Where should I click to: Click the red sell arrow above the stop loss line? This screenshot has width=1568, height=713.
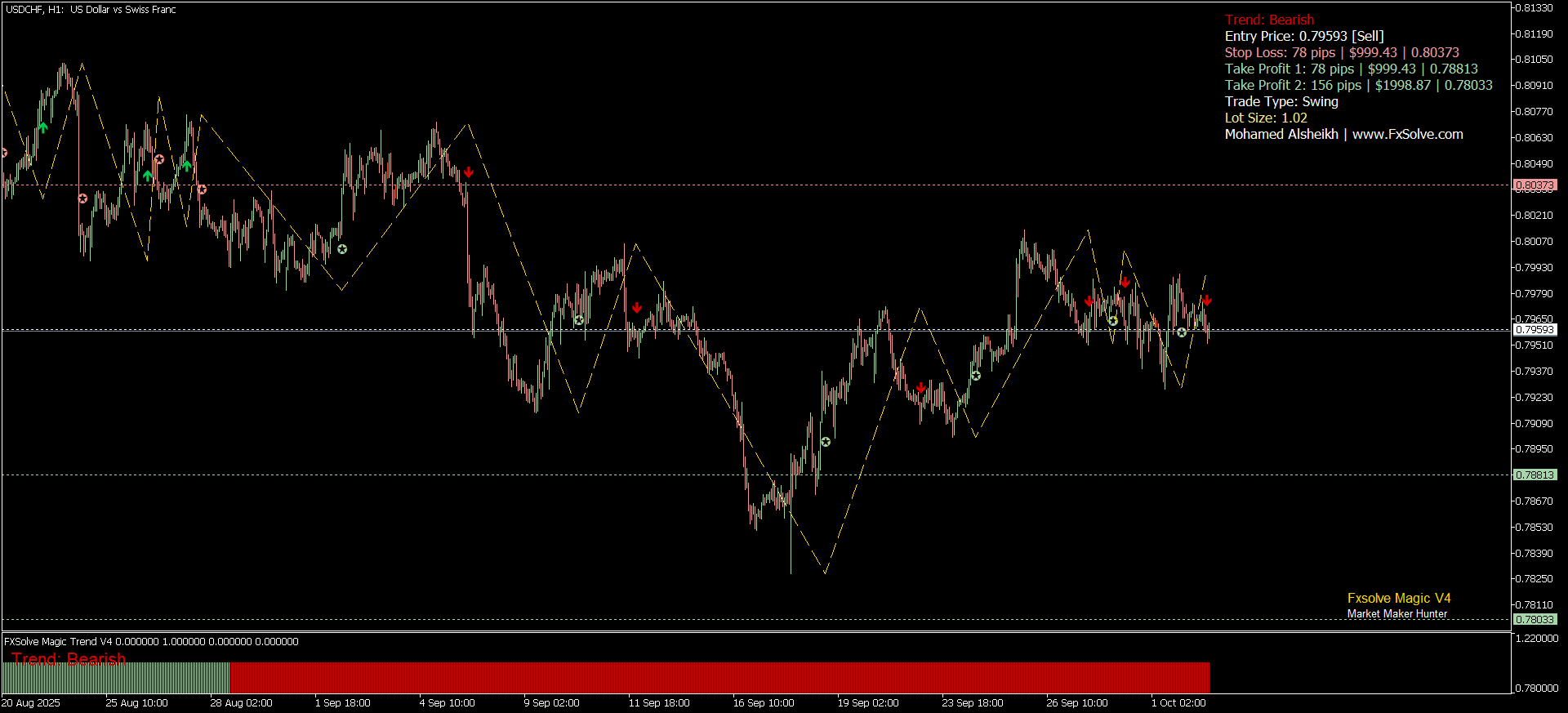tap(469, 172)
